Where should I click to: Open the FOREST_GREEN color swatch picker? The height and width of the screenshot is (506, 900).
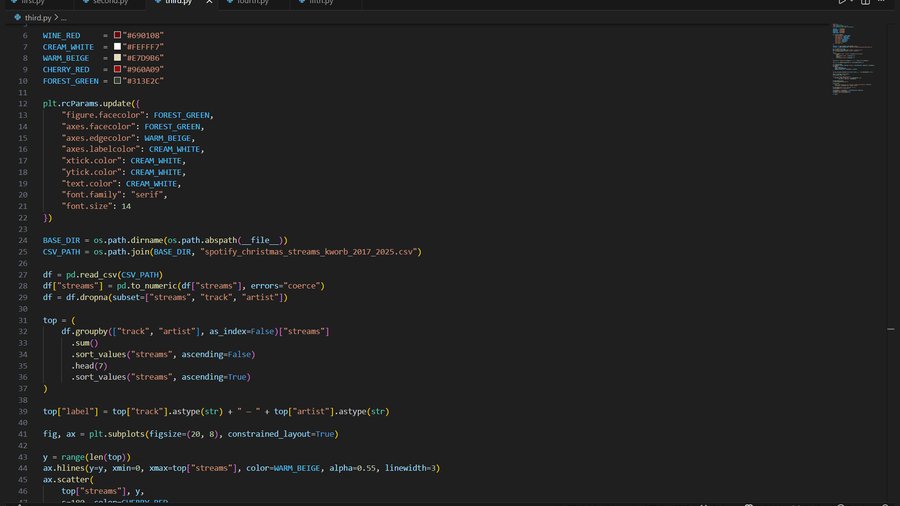point(117,81)
